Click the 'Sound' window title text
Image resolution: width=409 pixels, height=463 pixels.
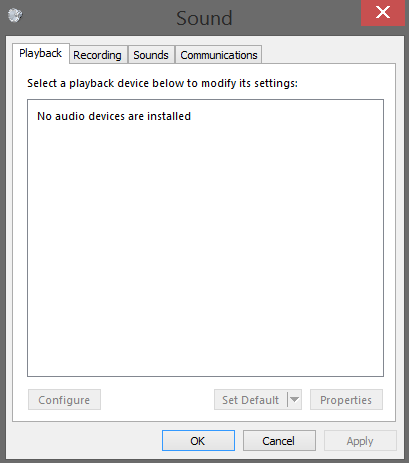(204, 18)
